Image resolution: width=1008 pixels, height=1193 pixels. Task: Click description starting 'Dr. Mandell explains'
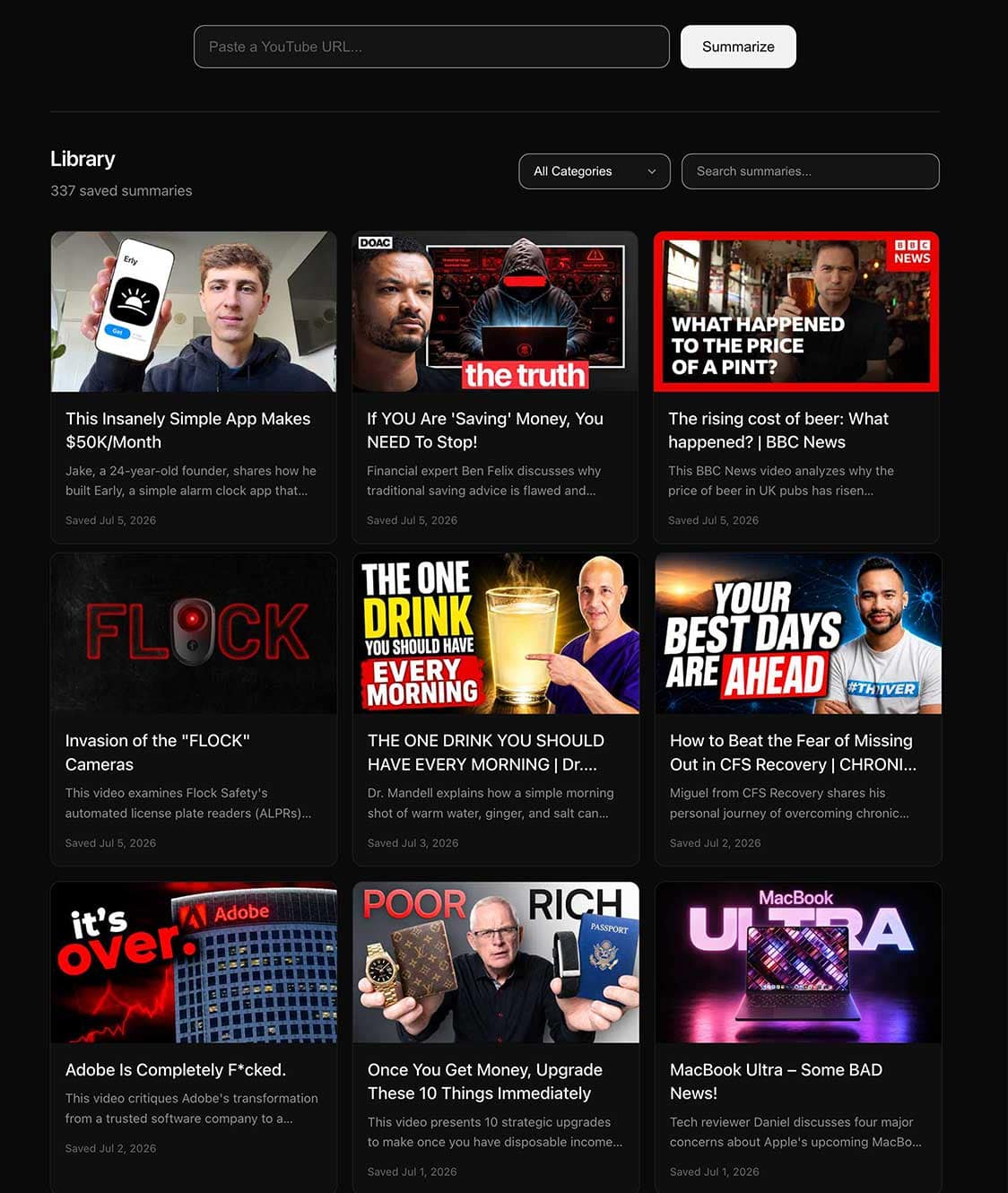[x=491, y=803]
